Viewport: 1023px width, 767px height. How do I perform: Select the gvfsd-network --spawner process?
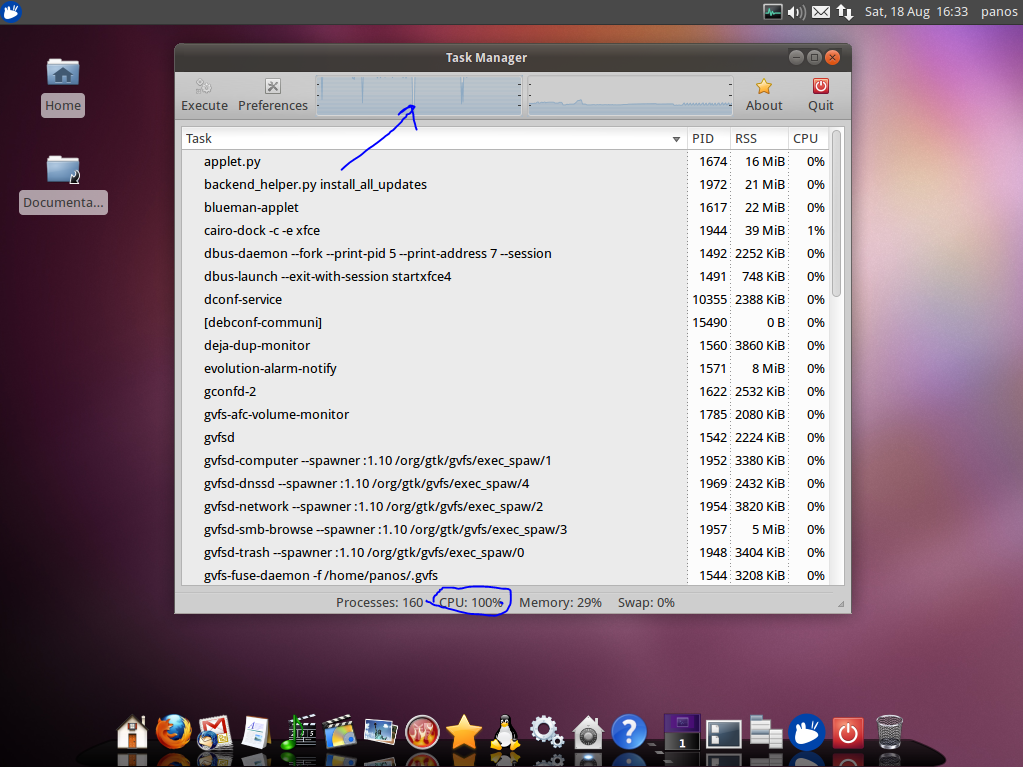point(506,506)
